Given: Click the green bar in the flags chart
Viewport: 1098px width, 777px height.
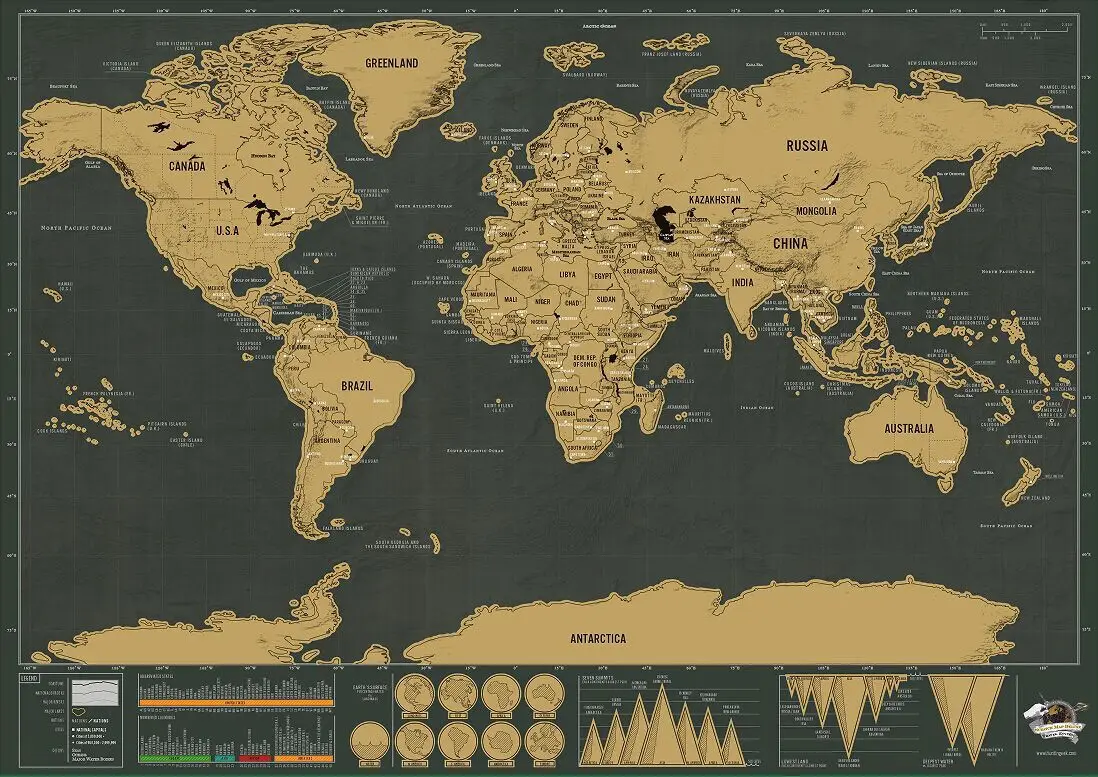Looking at the screenshot, I should pos(175,758).
